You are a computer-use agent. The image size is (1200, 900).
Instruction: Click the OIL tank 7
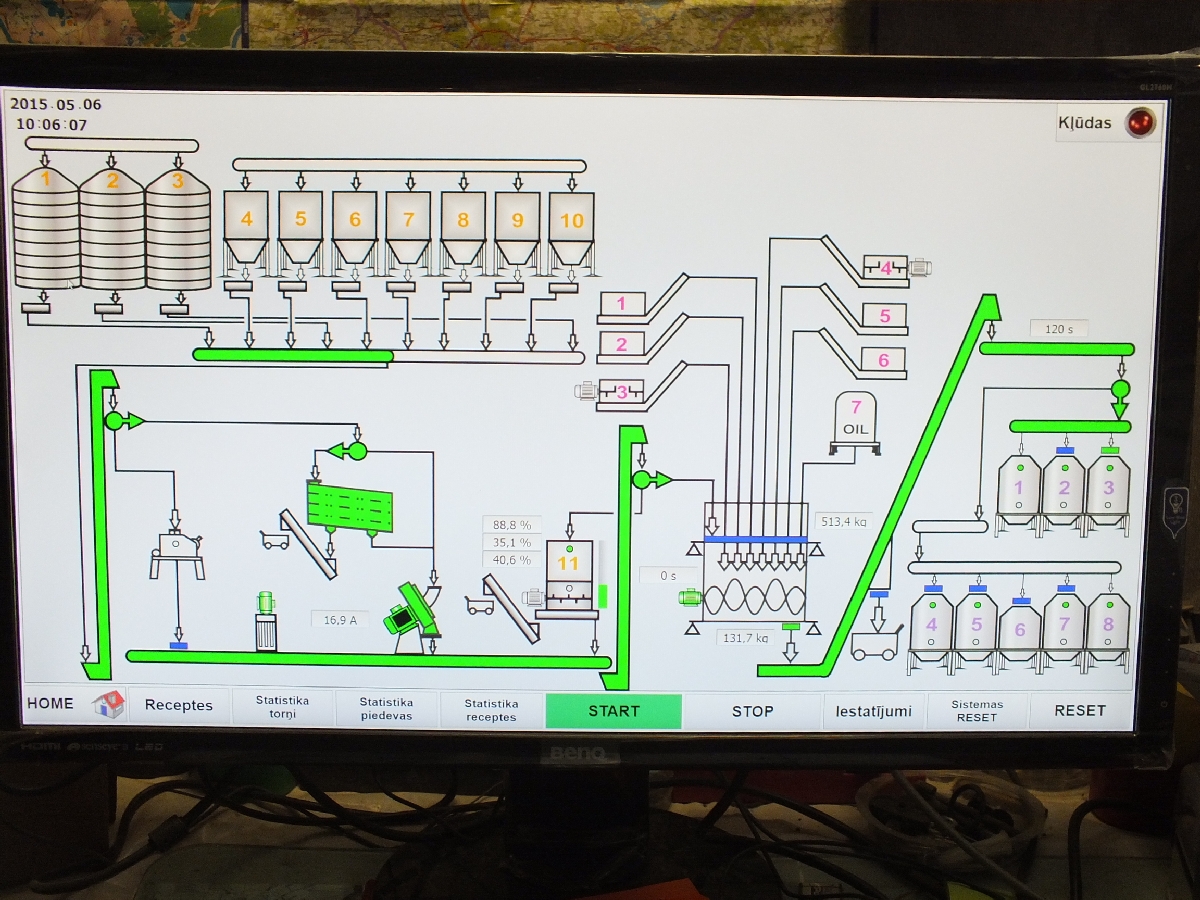click(x=856, y=418)
